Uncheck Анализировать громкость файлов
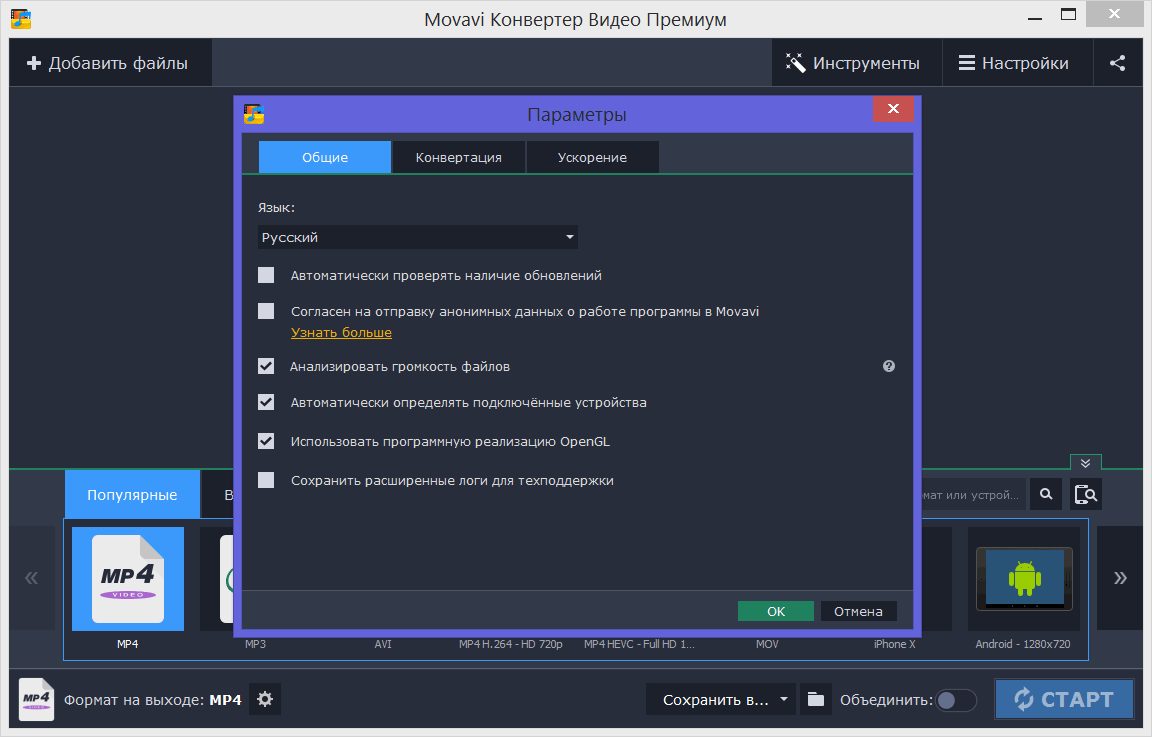 coord(266,366)
